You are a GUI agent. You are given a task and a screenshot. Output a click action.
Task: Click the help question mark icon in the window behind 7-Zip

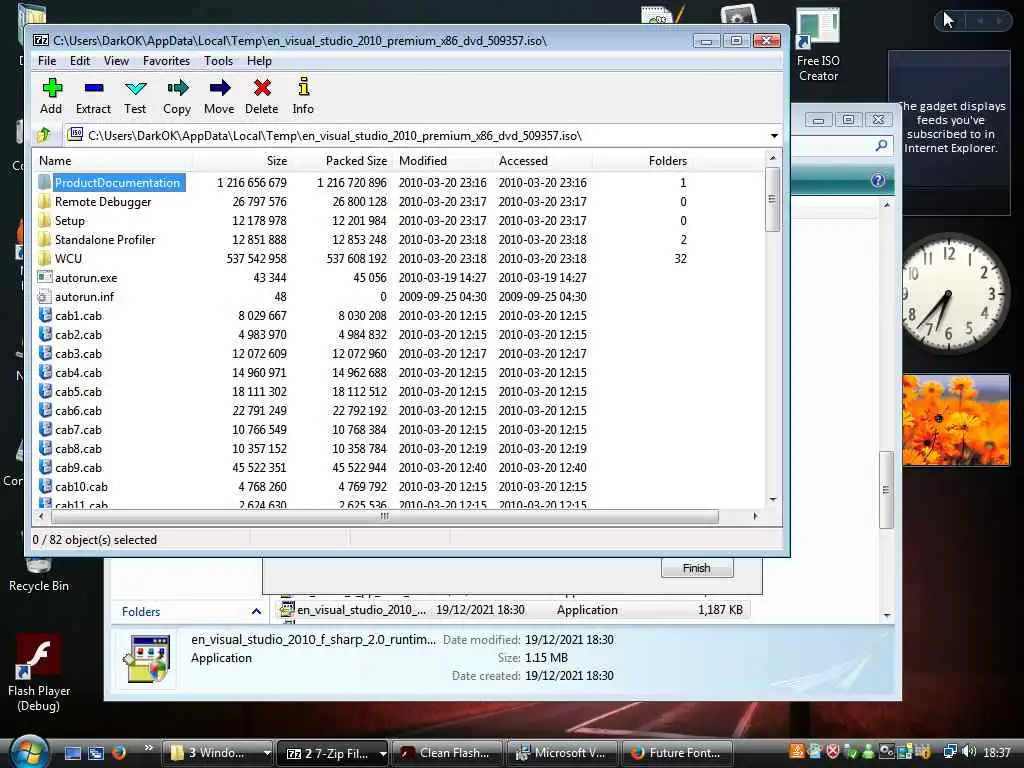(878, 180)
